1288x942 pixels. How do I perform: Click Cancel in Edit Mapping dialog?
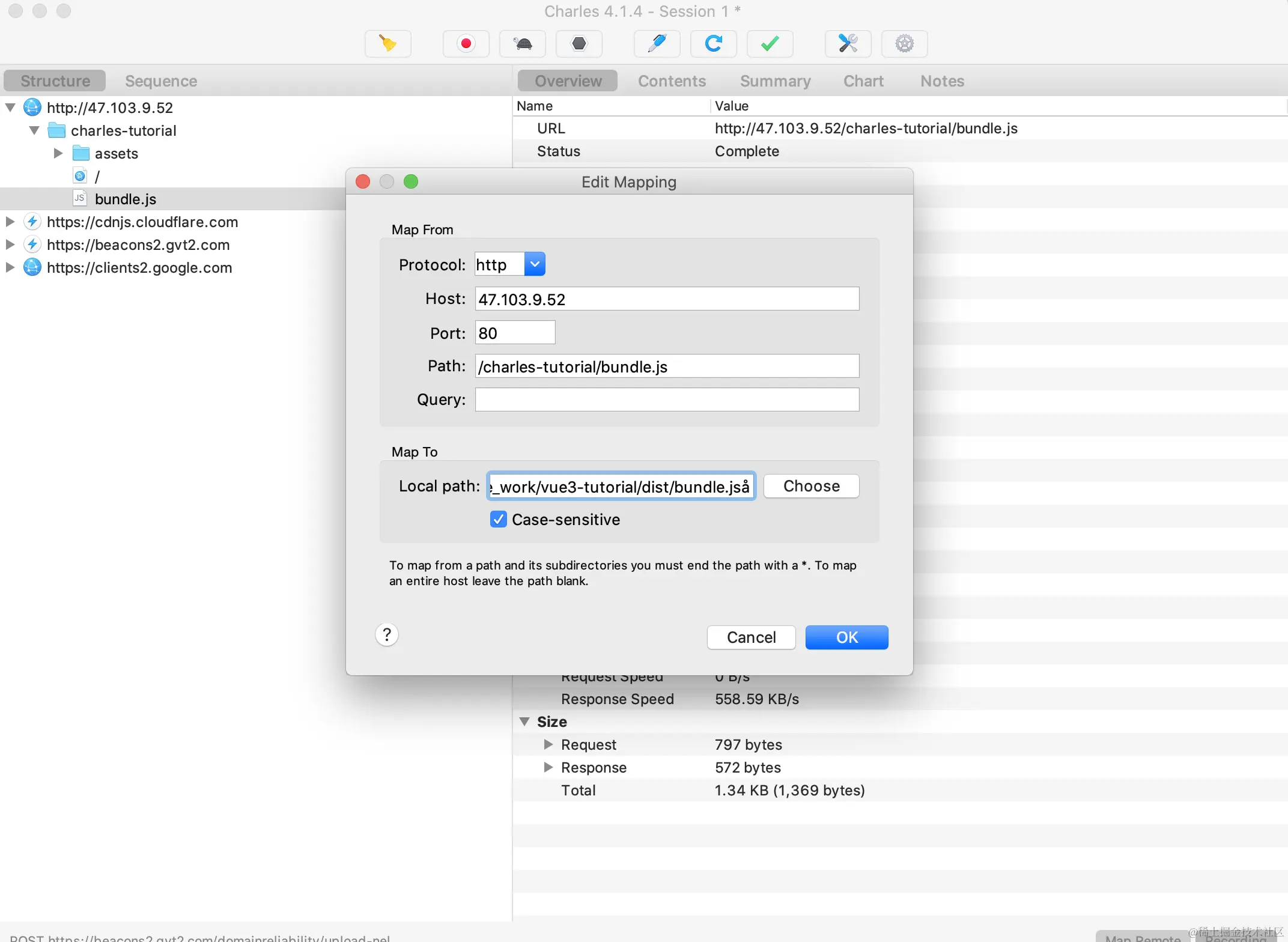(751, 637)
